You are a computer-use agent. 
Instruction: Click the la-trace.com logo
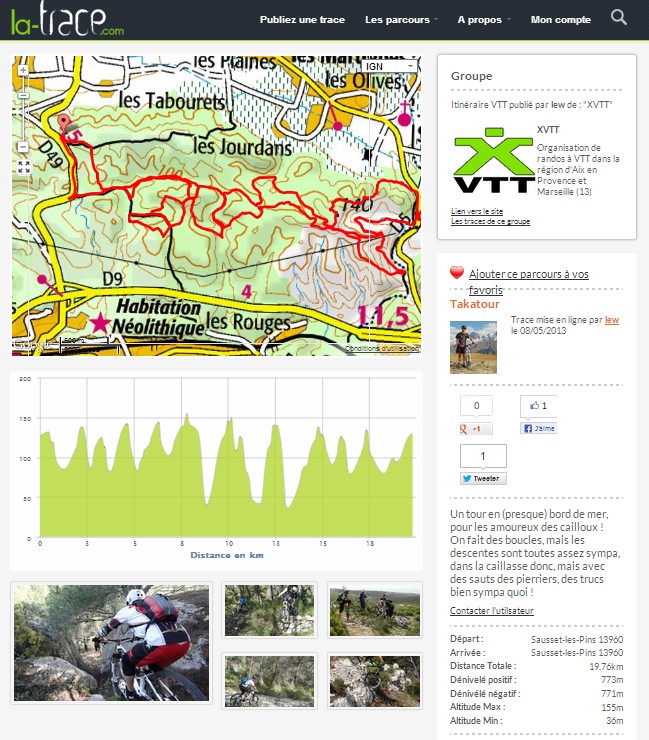click(67, 20)
